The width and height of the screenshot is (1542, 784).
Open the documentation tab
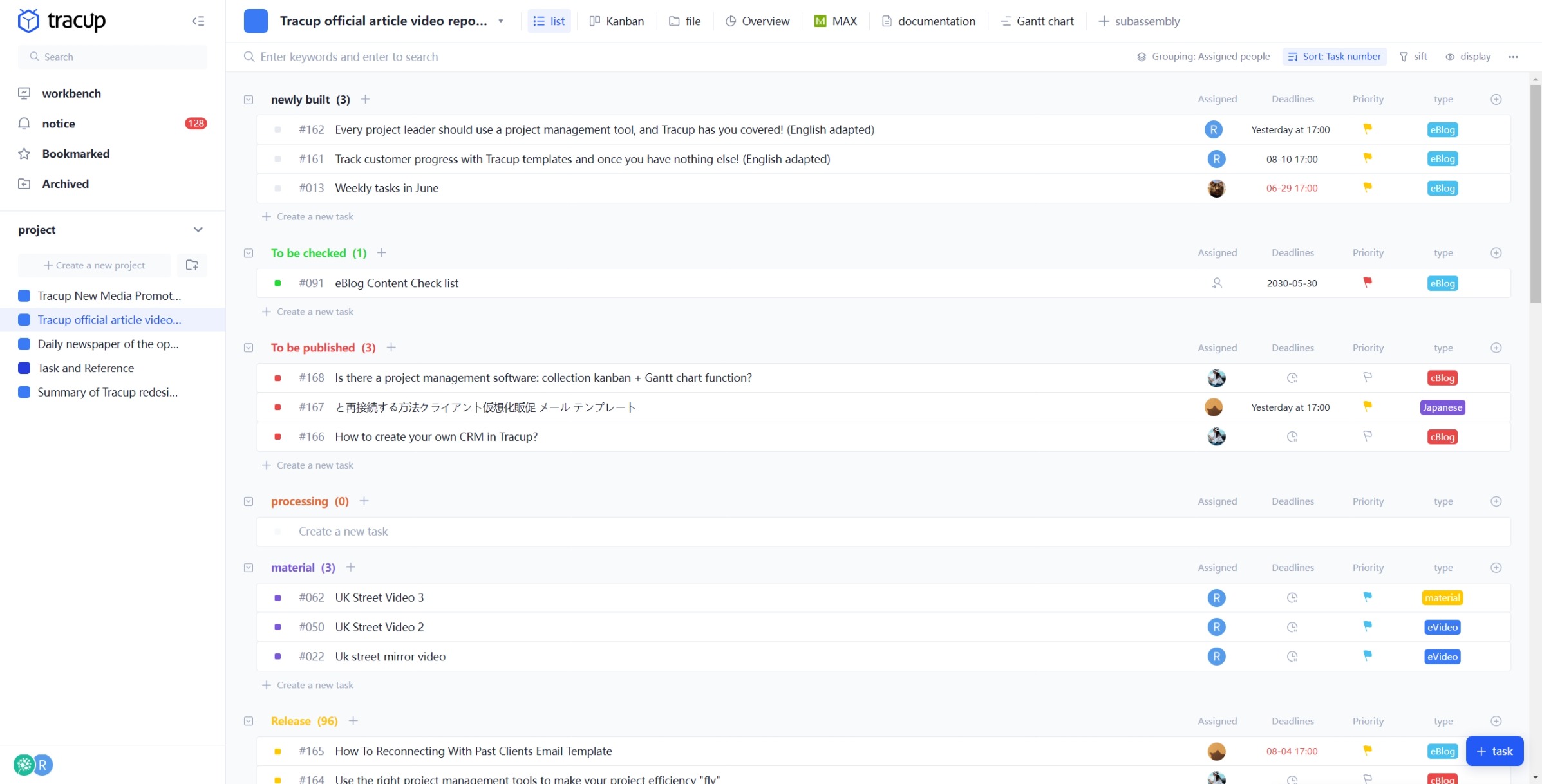point(928,21)
